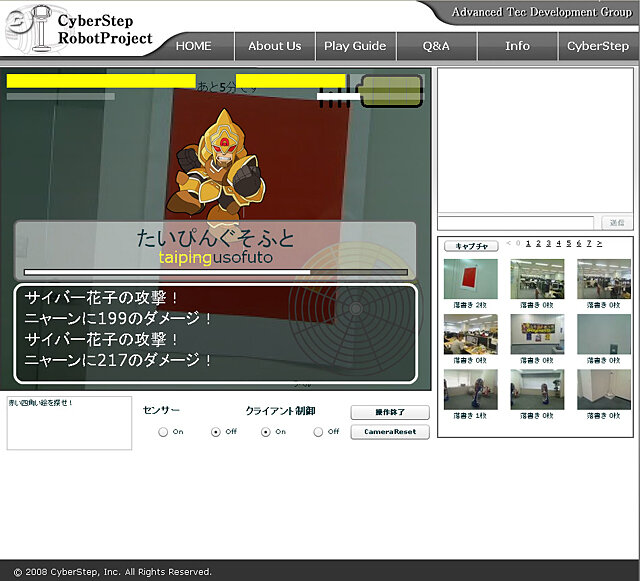This screenshot has height=581, width=640.
Task: Jump to thumbnail page 3
Action: (548, 243)
